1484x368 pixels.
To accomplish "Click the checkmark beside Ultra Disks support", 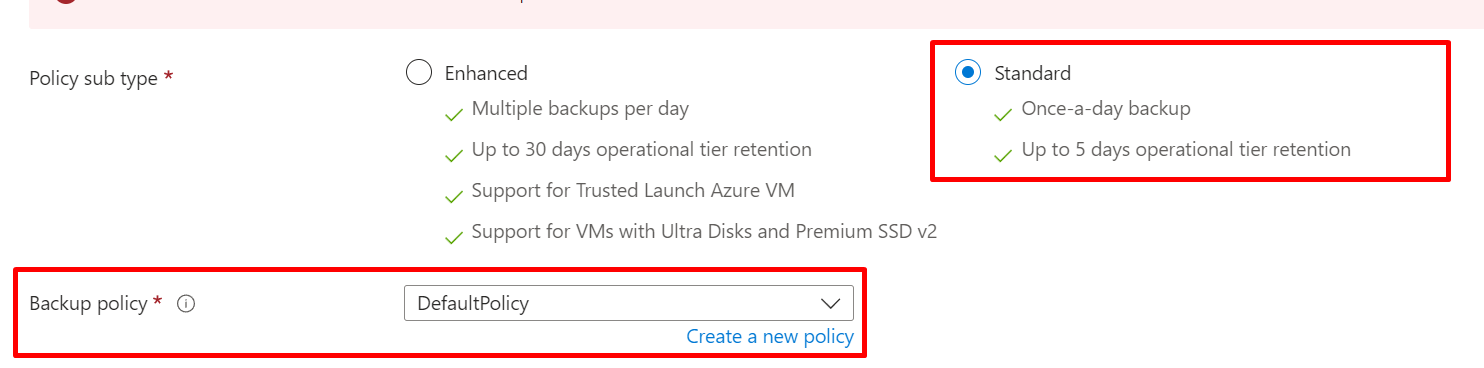I will (x=454, y=237).
